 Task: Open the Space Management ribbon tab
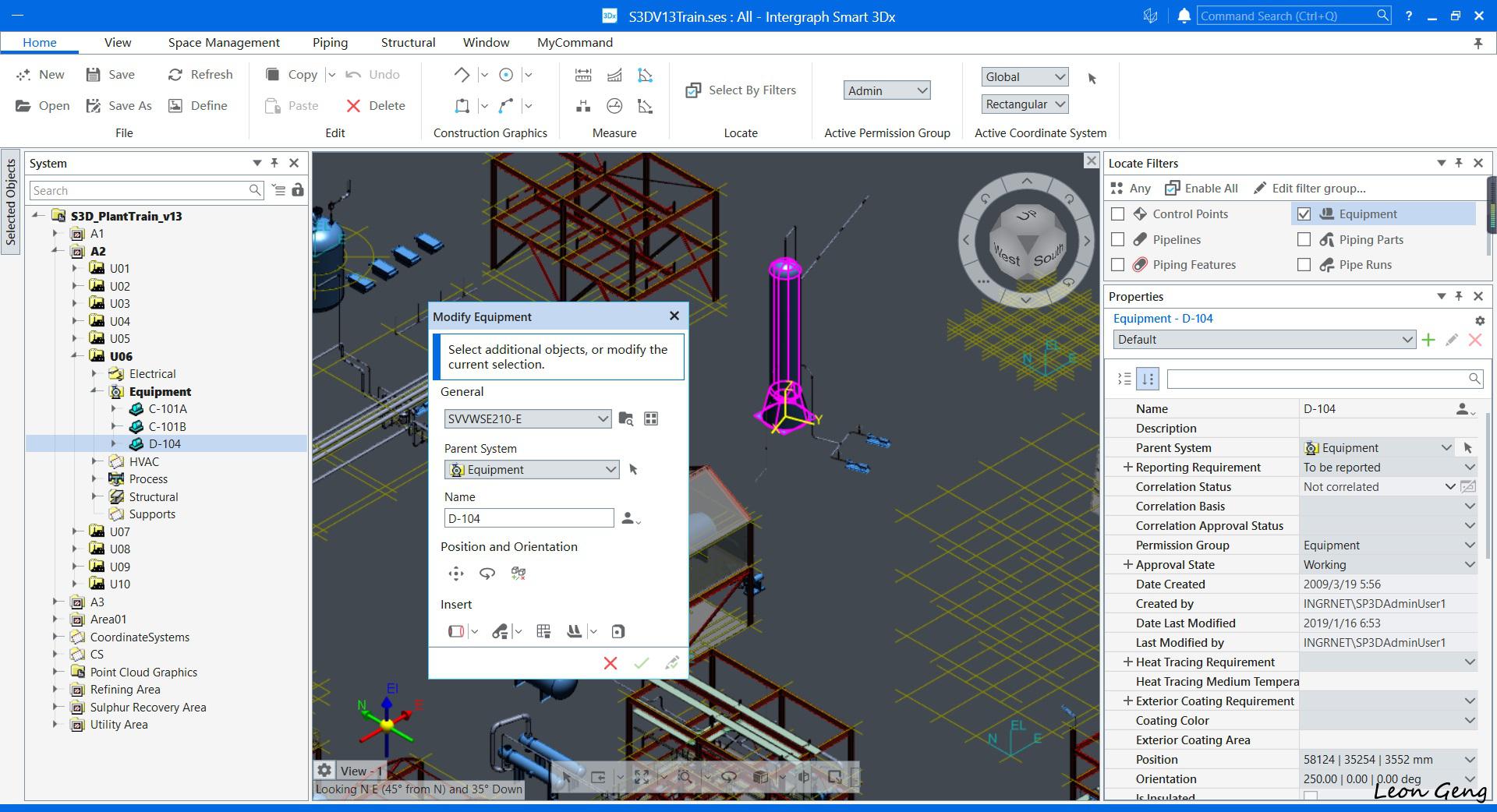coord(224,43)
